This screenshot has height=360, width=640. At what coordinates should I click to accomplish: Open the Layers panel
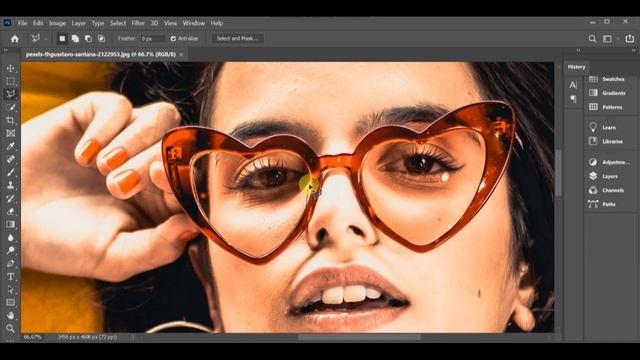pos(603,176)
